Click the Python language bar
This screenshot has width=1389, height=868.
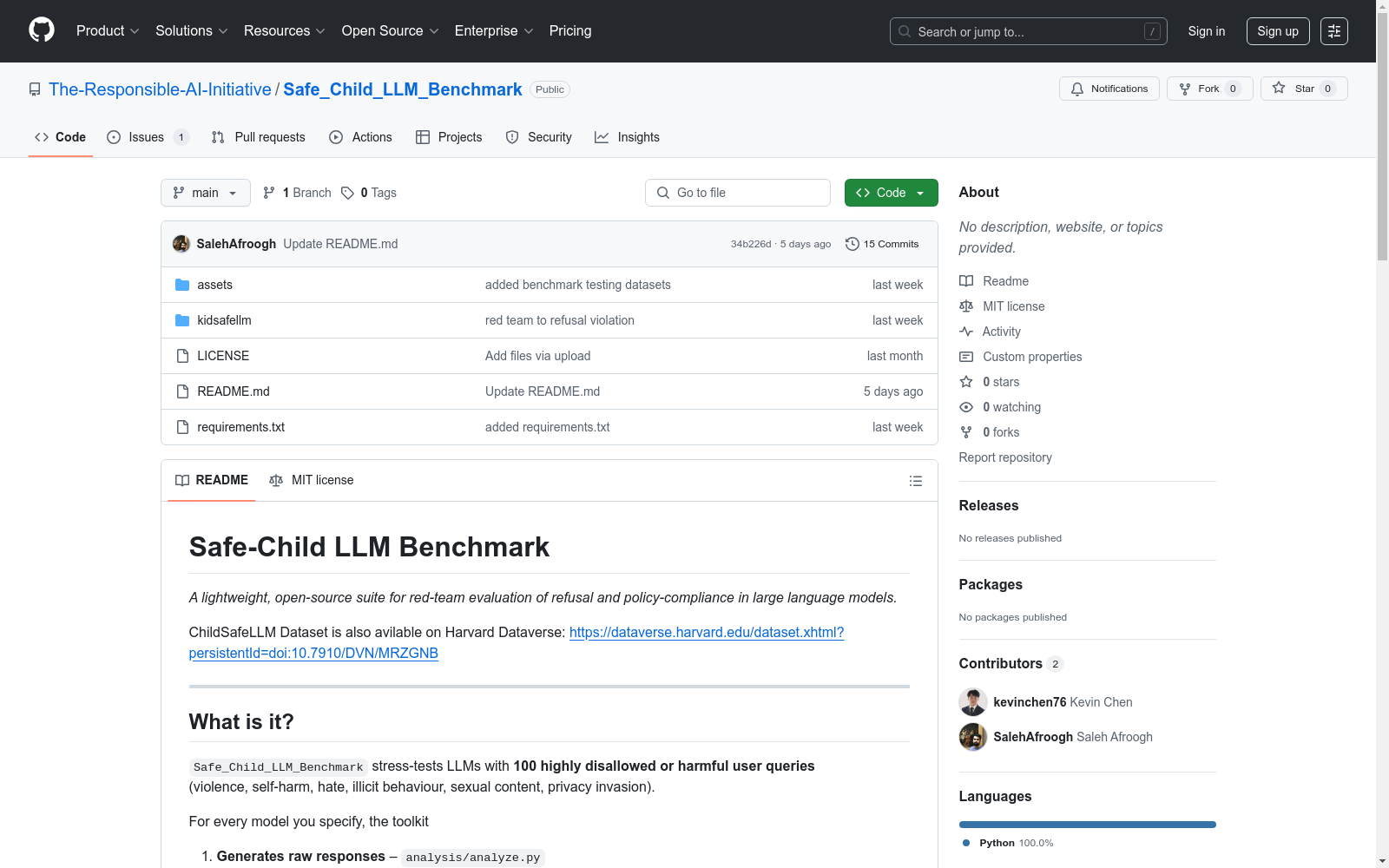[x=1088, y=825]
